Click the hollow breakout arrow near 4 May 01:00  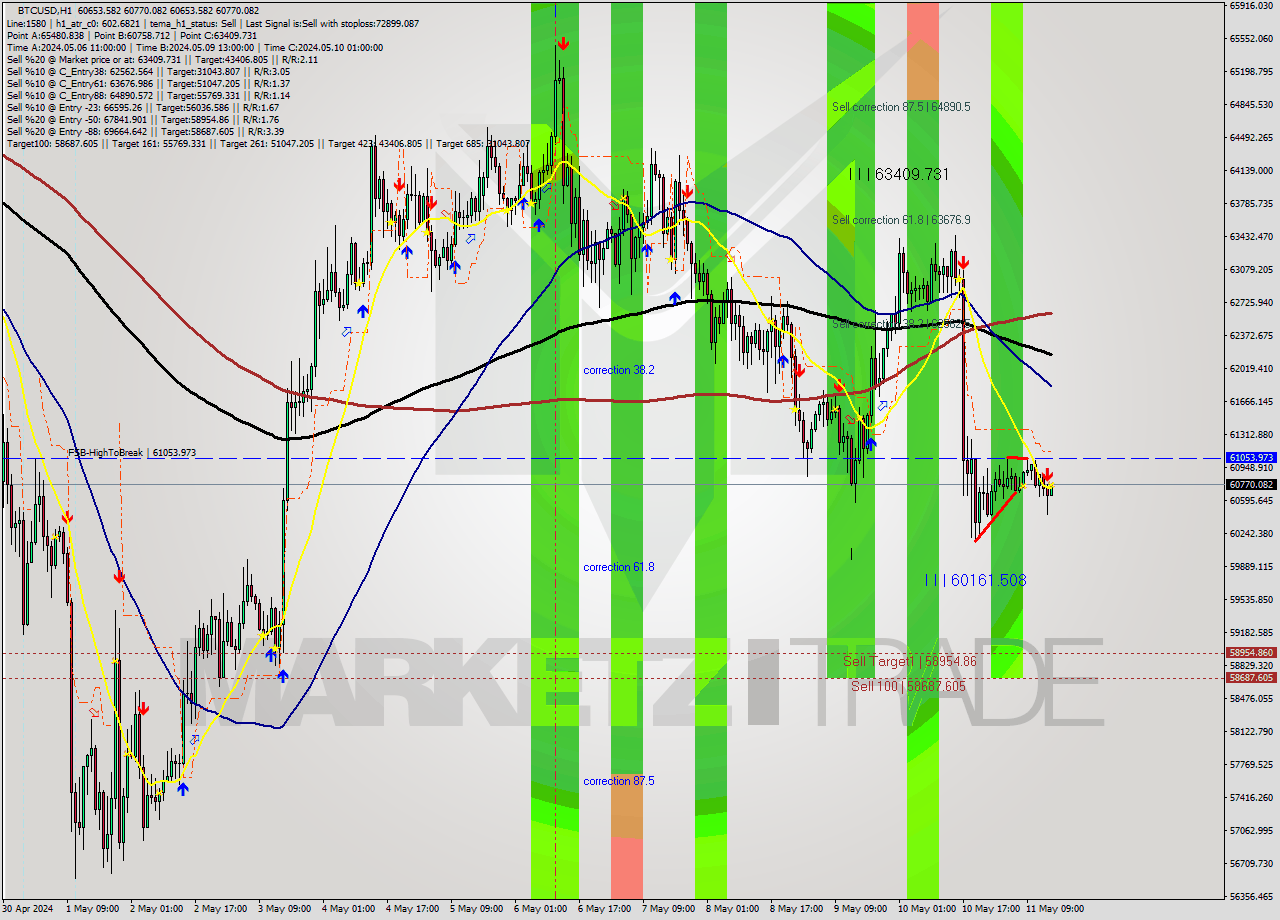click(x=345, y=330)
